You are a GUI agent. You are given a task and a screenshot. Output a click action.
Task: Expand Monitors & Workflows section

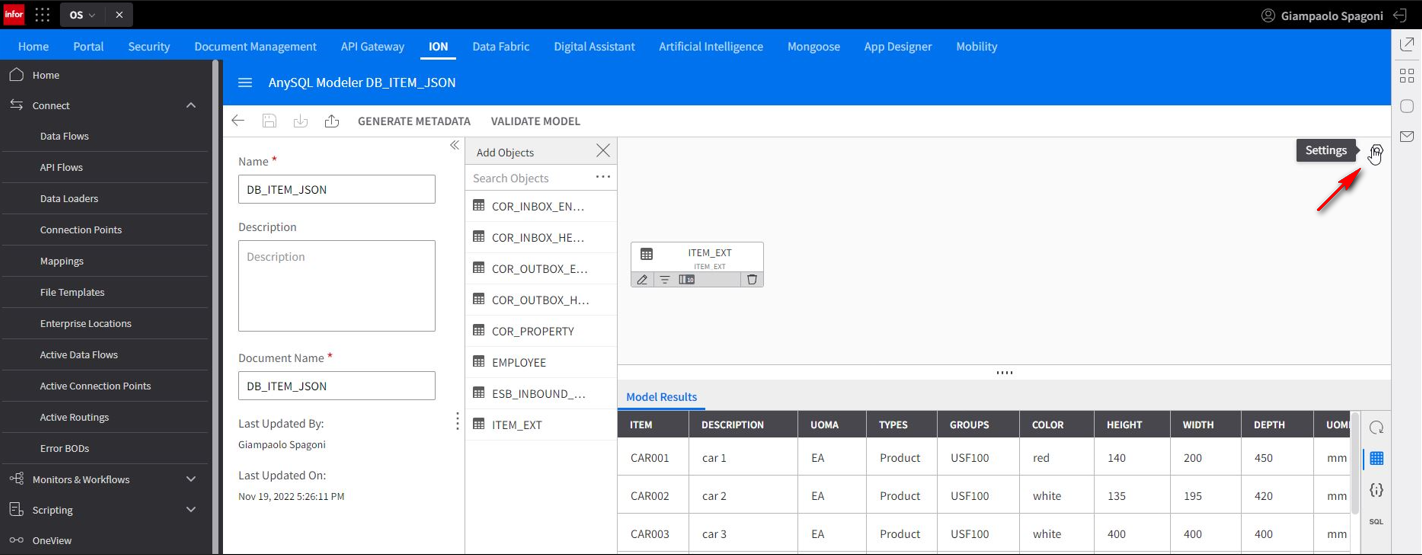191,479
